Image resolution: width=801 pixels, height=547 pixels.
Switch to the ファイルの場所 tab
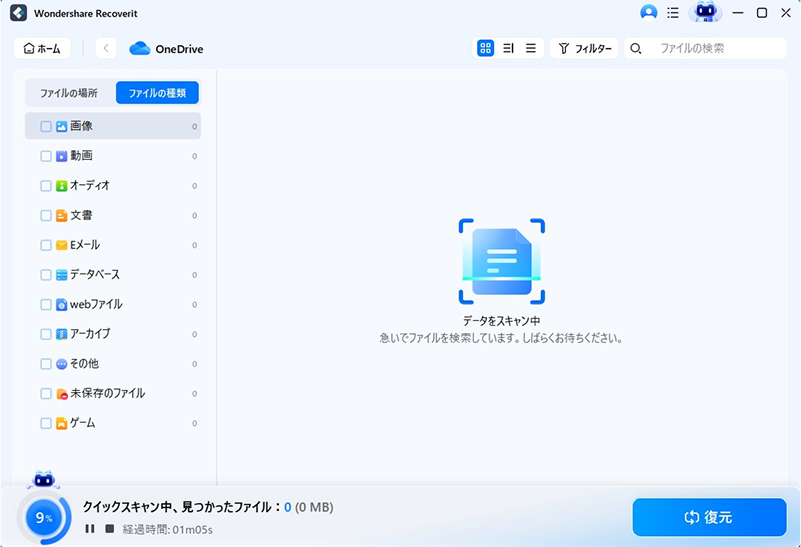69,93
